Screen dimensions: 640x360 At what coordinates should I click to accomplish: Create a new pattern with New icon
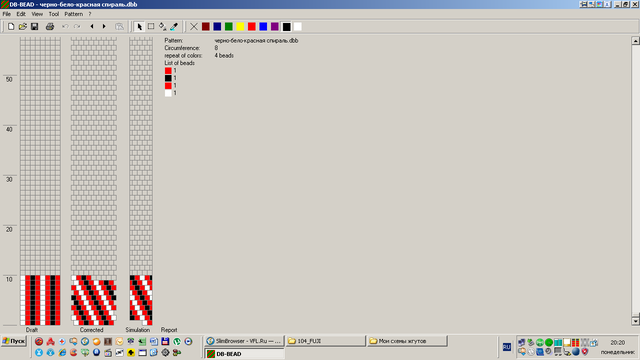coord(11,27)
